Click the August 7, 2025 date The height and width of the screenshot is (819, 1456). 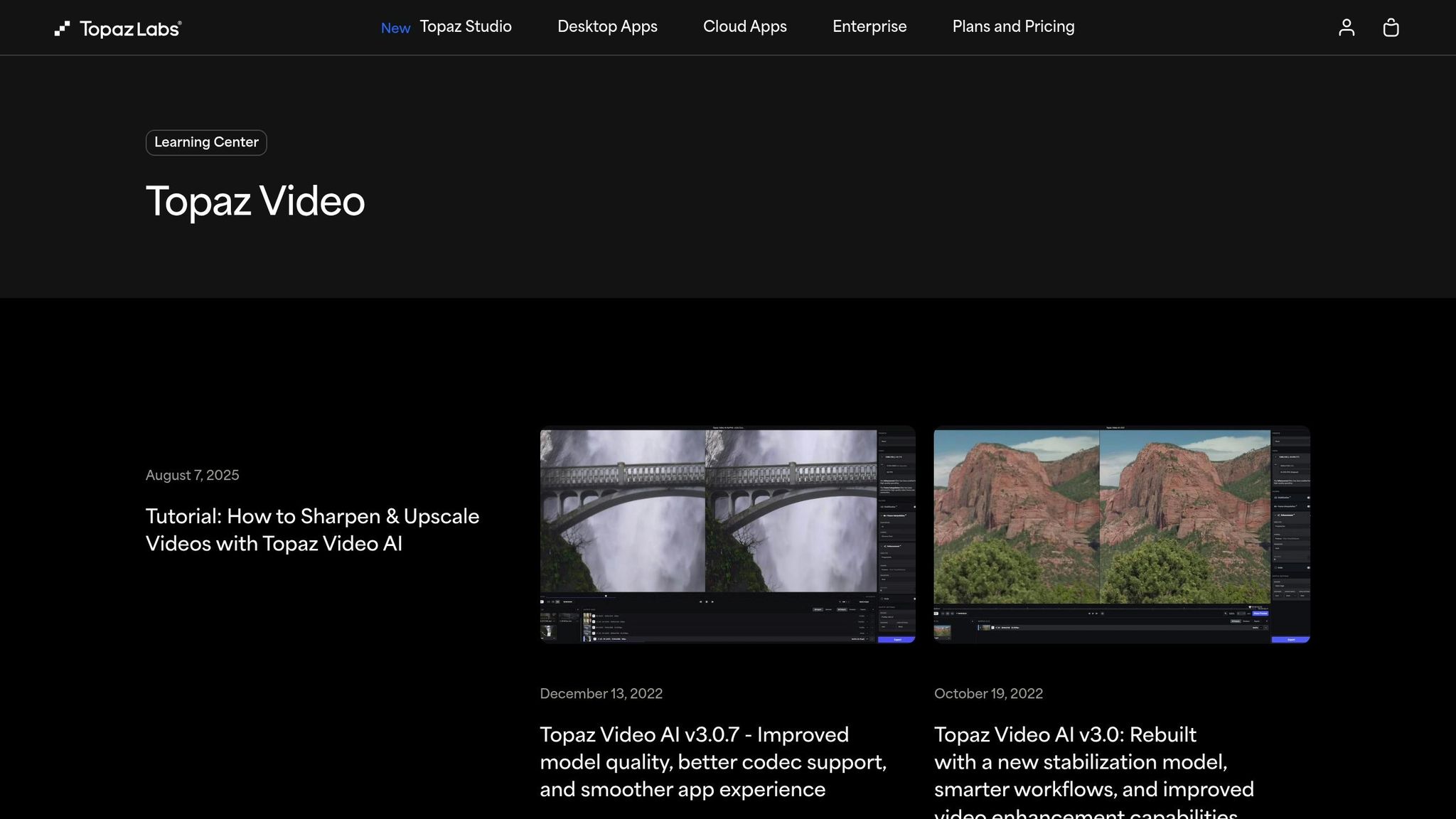pyautogui.click(x=192, y=475)
